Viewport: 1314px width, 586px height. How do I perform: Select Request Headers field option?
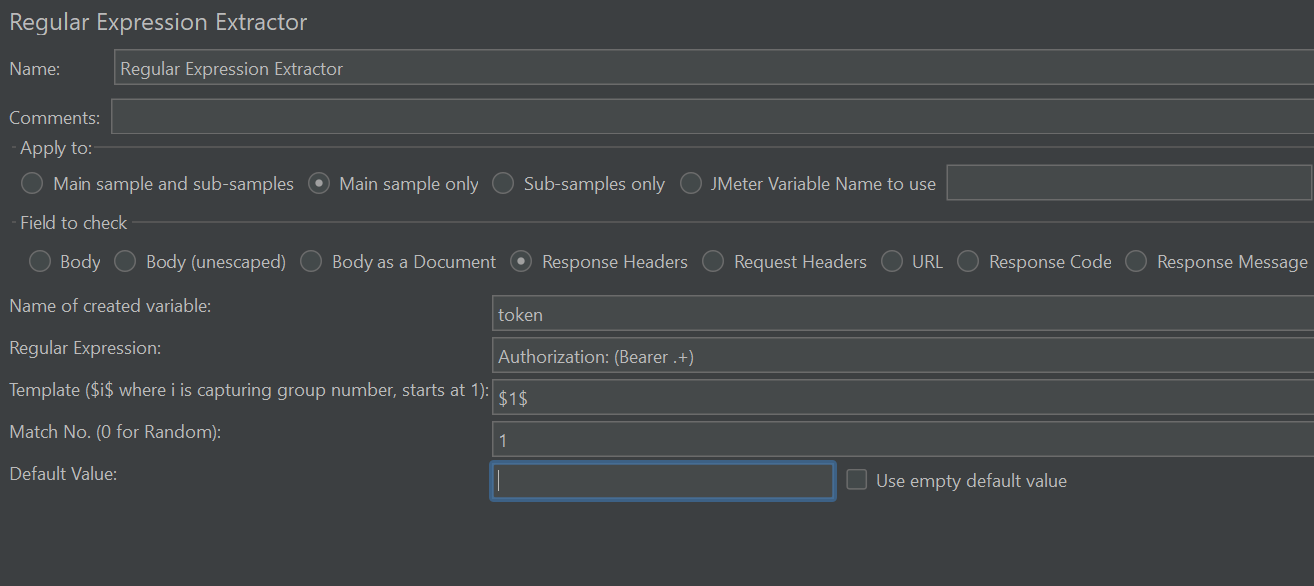[x=713, y=262]
